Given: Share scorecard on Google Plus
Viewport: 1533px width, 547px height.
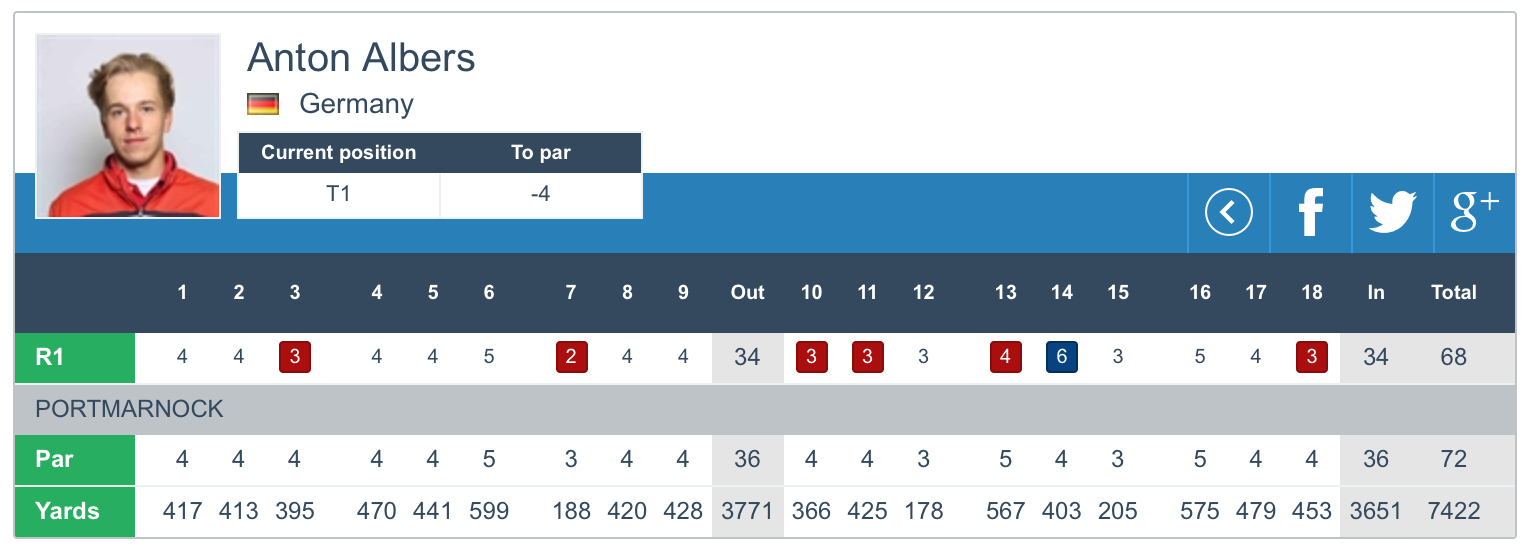Looking at the screenshot, I should (x=1474, y=213).
